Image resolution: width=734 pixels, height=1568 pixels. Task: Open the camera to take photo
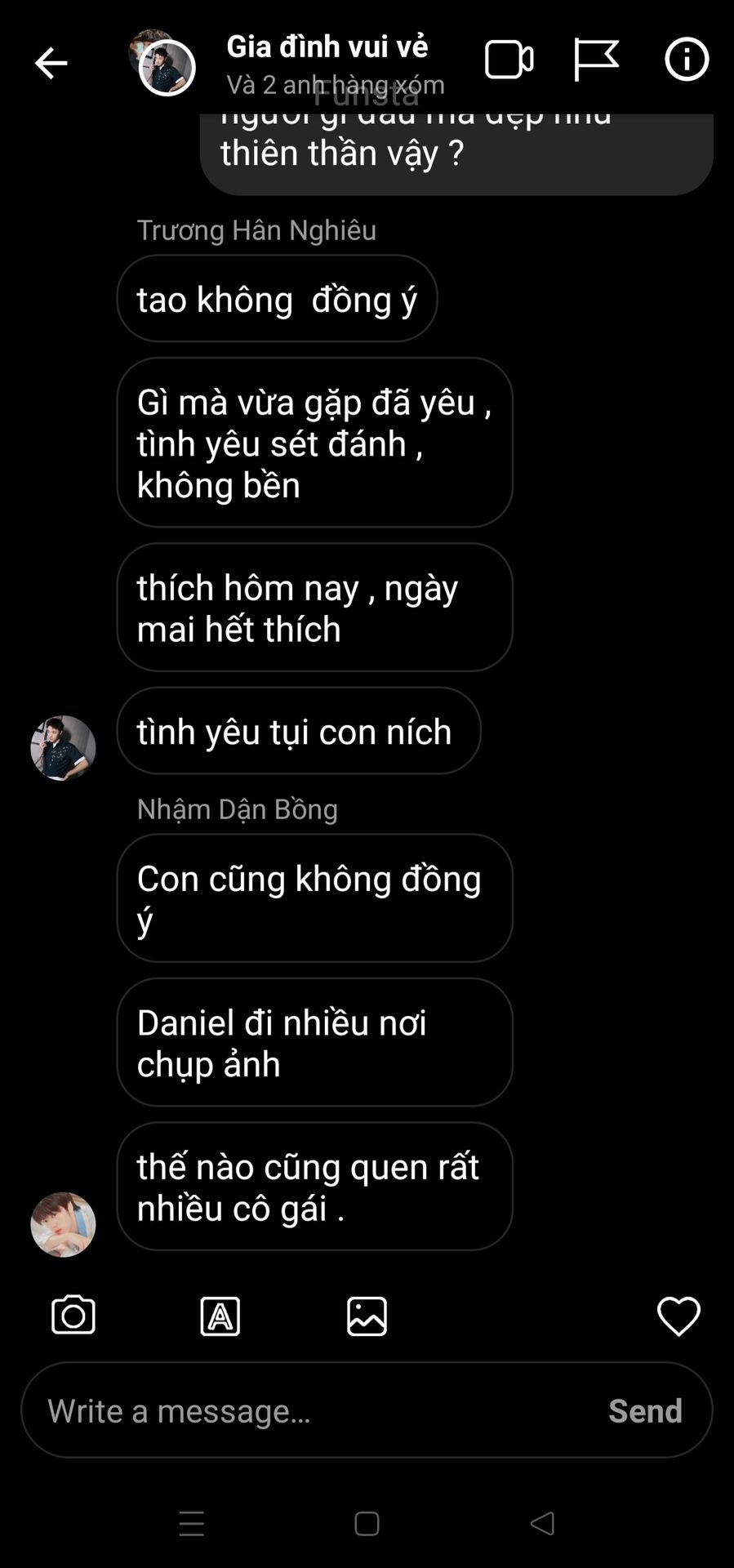point(73,1316)
